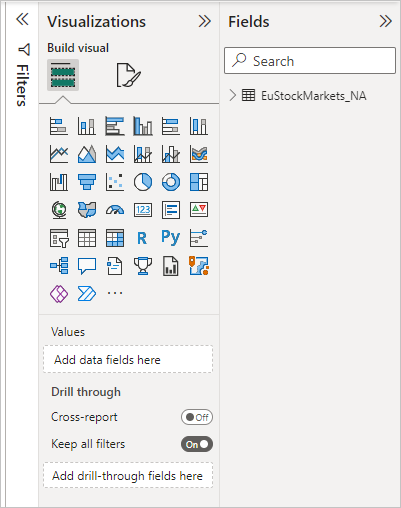This screenshot has height=508, width=401.
Task: Collapse the Visualizations pane chevron
Action: tap(205, 21)
